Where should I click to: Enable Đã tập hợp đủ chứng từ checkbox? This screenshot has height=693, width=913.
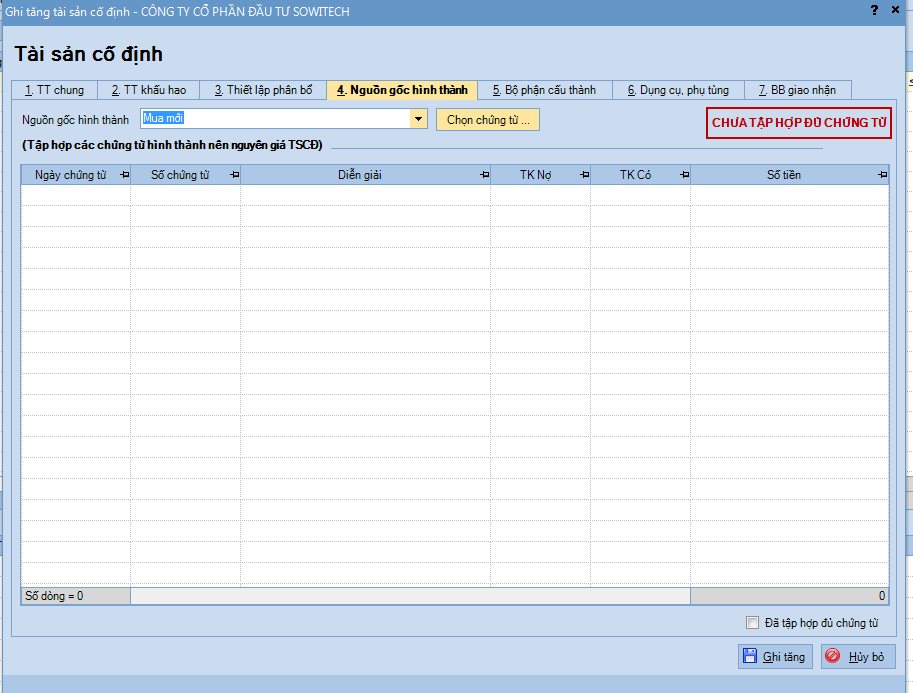[x=753, y=623]
